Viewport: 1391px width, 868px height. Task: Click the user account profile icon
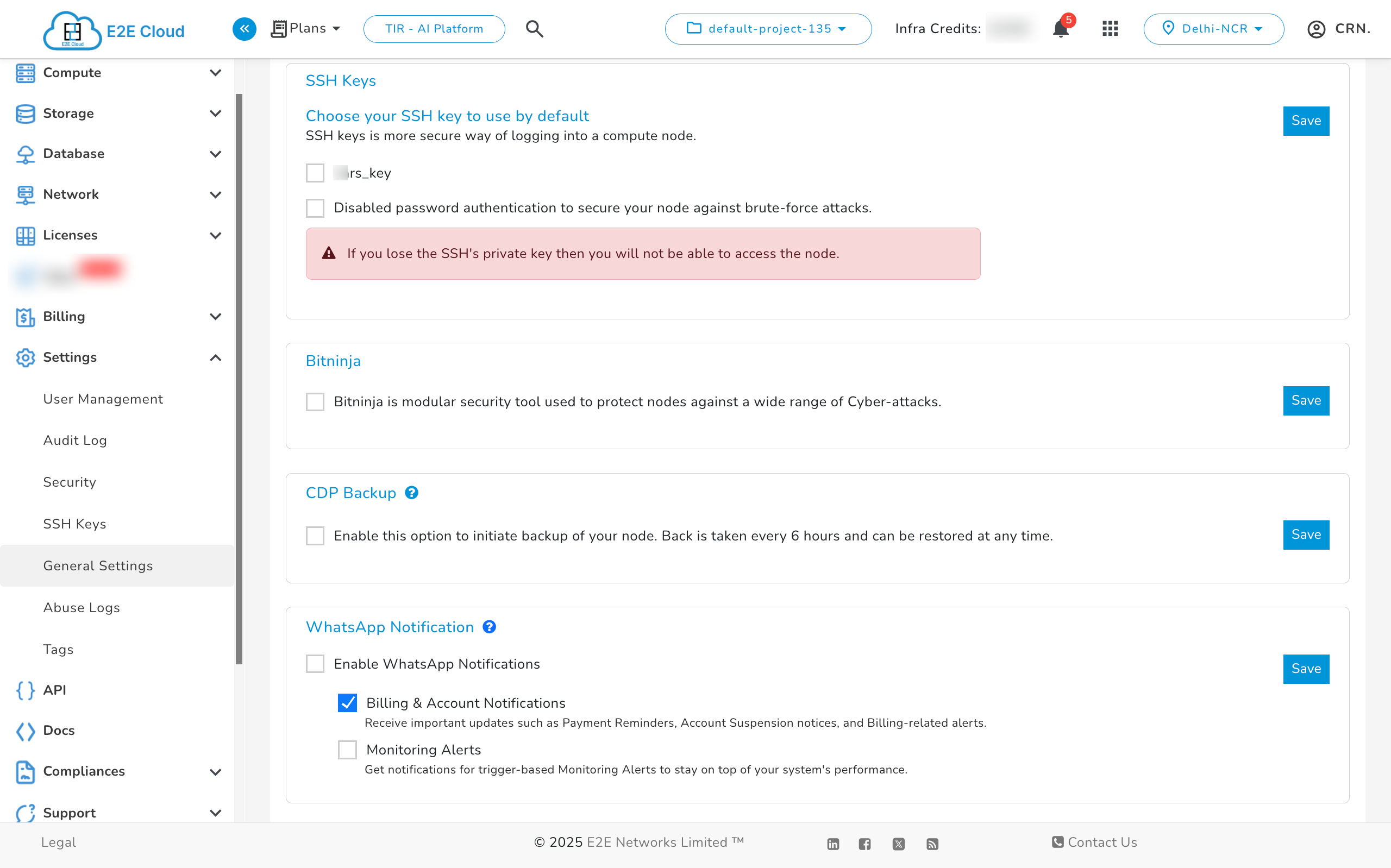pos(1316,29)
